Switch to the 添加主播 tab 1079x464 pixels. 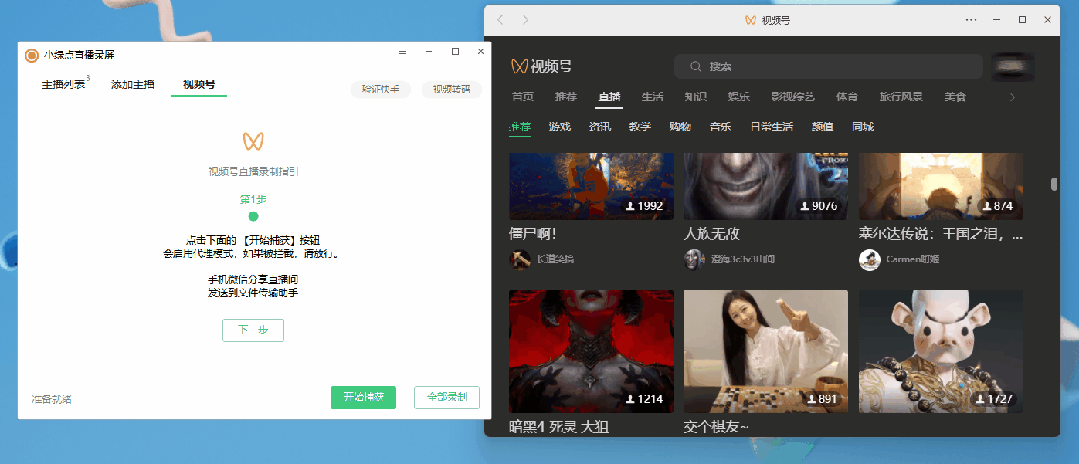[132, 85]
